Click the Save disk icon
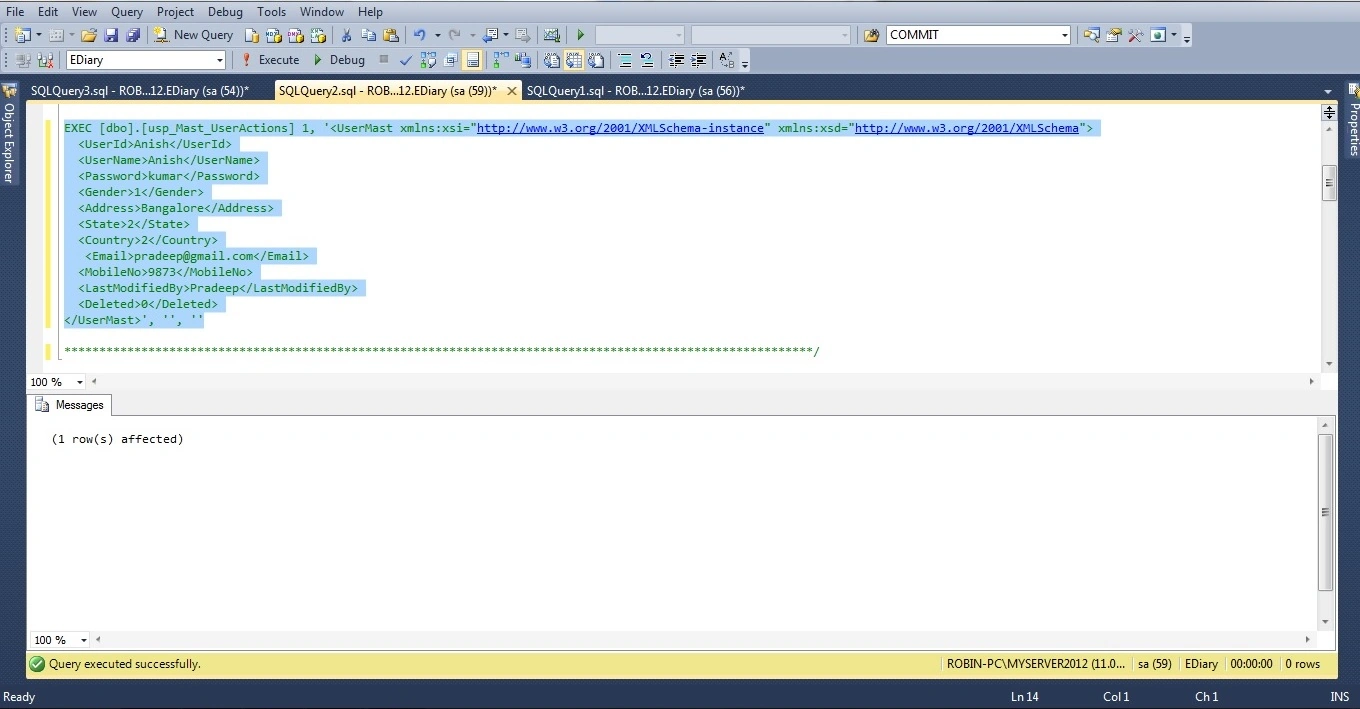The height and width of the screenshot is (709, 1360). [x=111, y=35]
